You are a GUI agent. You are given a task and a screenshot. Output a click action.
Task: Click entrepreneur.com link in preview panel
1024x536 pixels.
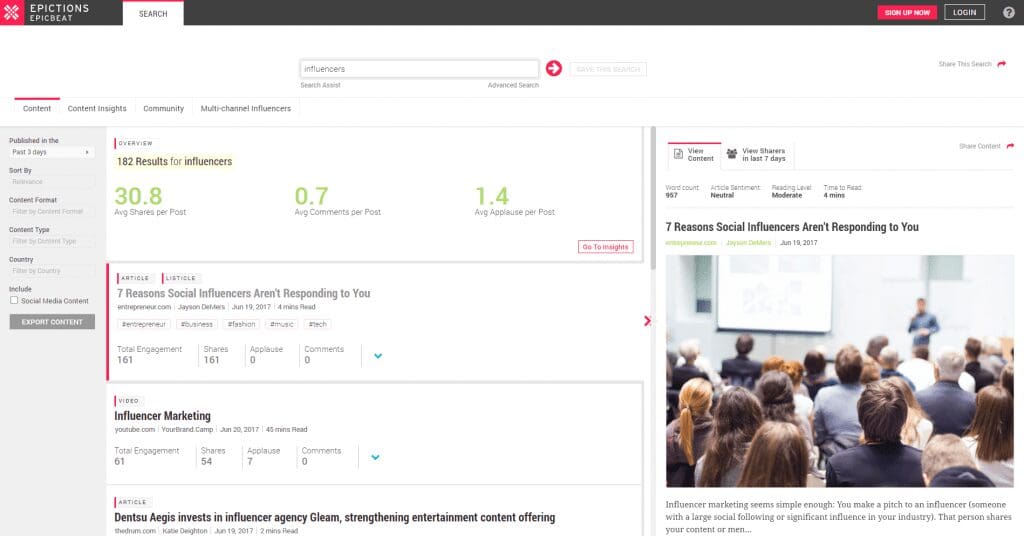[x=691, y=243]
